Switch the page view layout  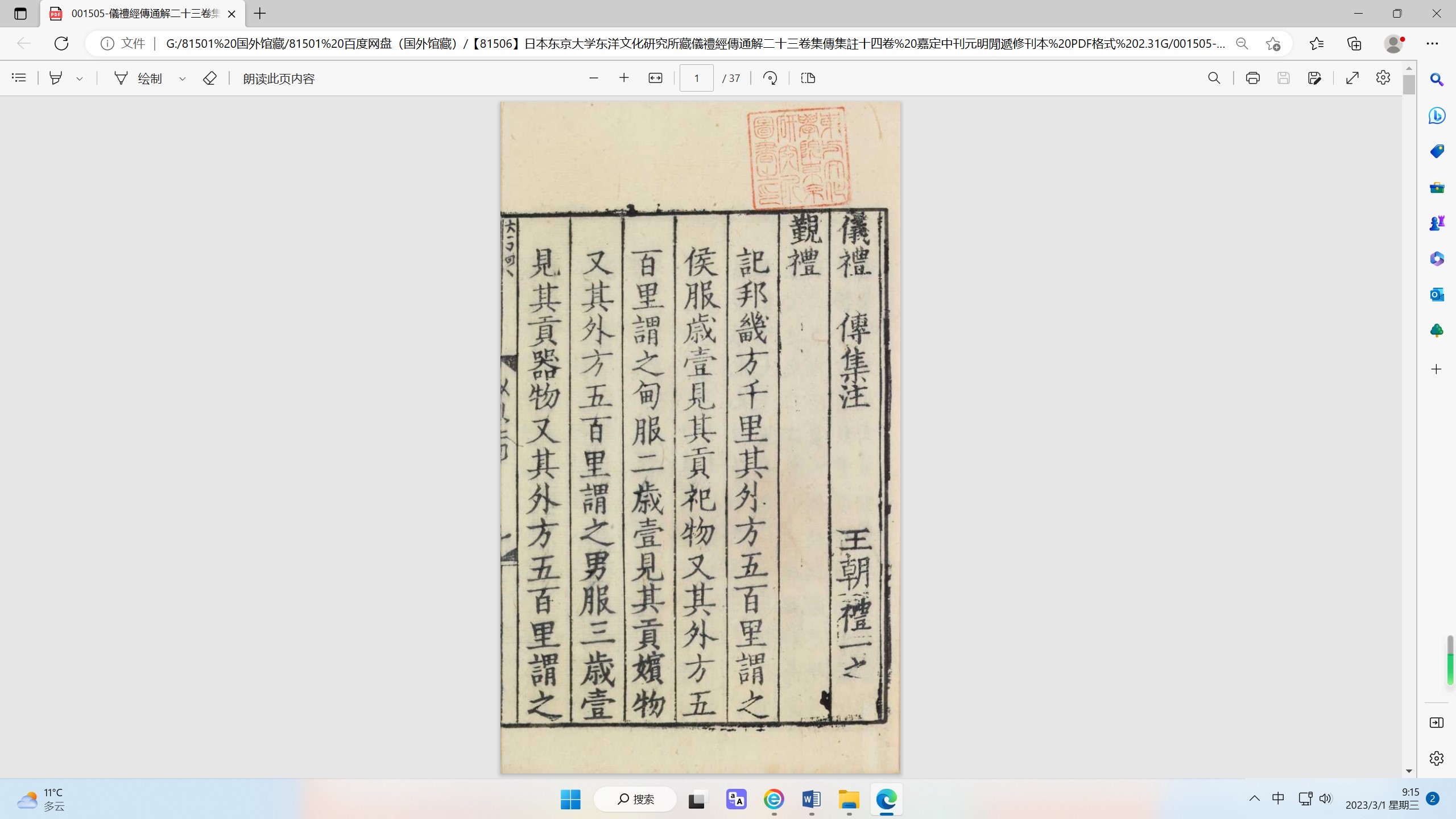[x=808, y=78]
